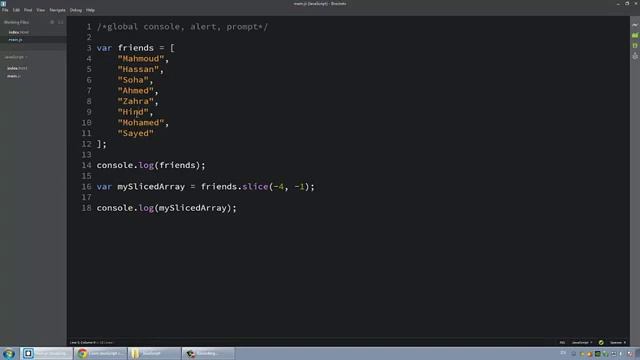Open the Spaces indentation dropdown
640x360 pixels.
click(618, 342)
